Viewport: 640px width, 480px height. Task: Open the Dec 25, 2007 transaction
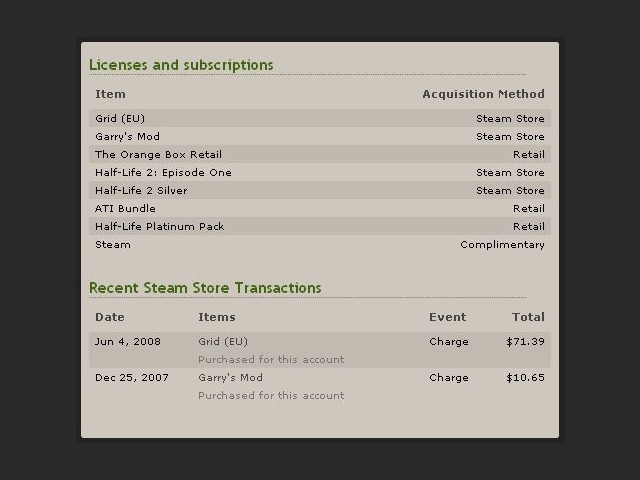320,386
